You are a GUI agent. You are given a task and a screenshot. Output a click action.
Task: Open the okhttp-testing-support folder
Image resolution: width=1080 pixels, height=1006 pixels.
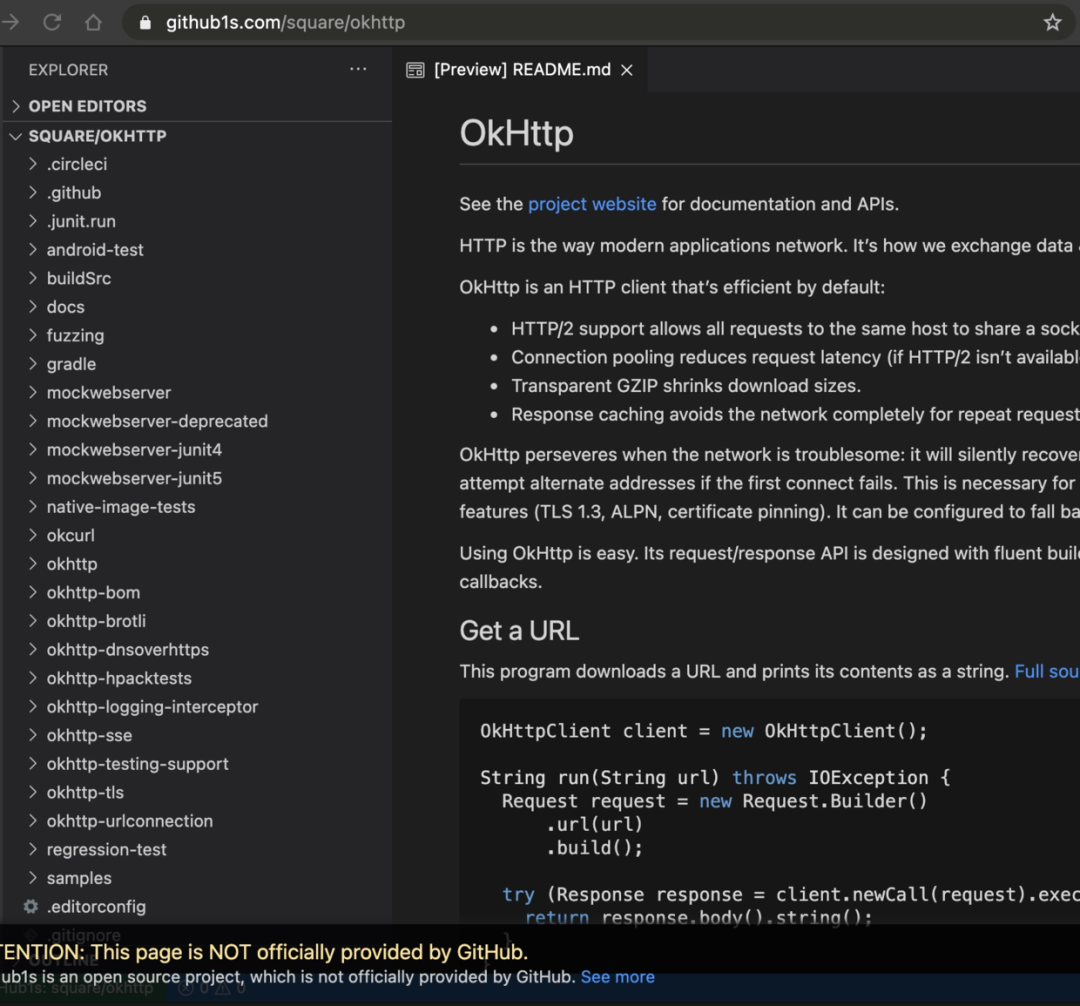point(196,764)
